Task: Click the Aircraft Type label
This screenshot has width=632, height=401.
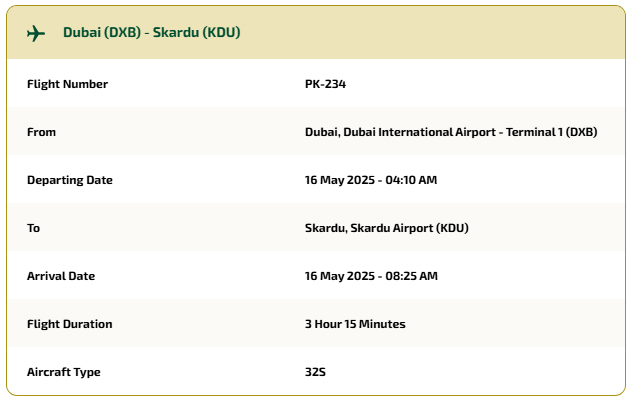Action: coord(64,372)
